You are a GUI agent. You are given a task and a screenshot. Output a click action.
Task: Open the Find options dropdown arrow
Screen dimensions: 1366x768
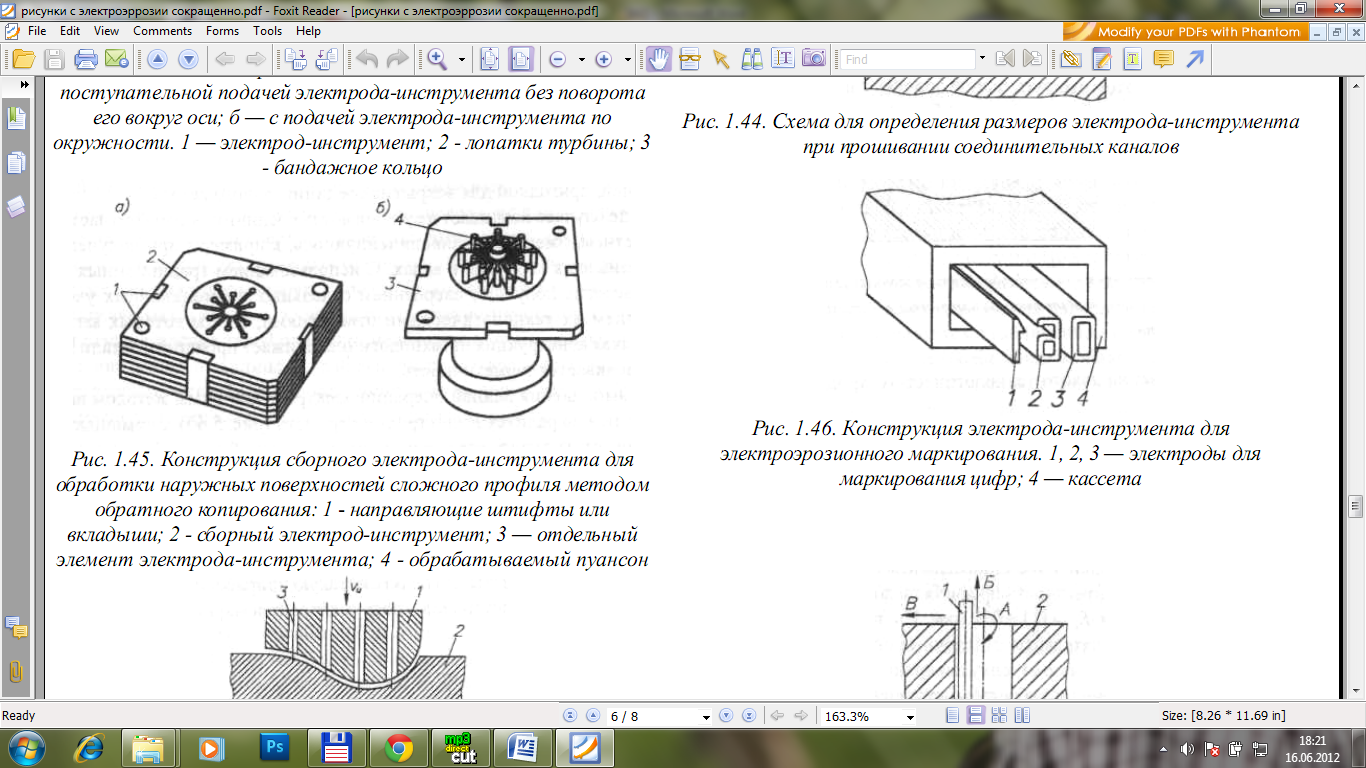(982, 59)
